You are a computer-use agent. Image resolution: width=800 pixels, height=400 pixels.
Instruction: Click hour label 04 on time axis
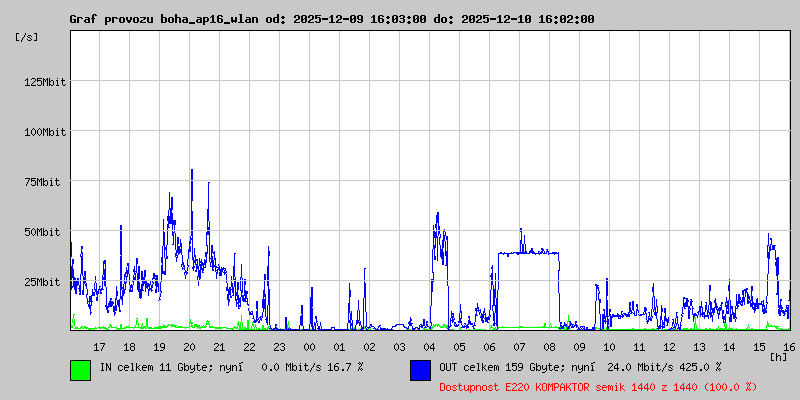point(429,347)
